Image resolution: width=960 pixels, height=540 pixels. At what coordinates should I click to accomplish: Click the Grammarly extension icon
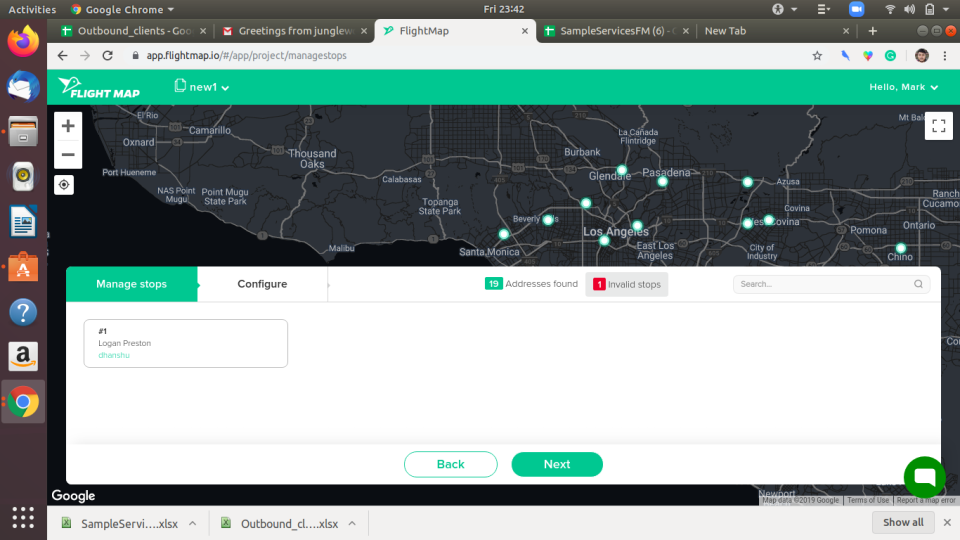pos(890,56)
